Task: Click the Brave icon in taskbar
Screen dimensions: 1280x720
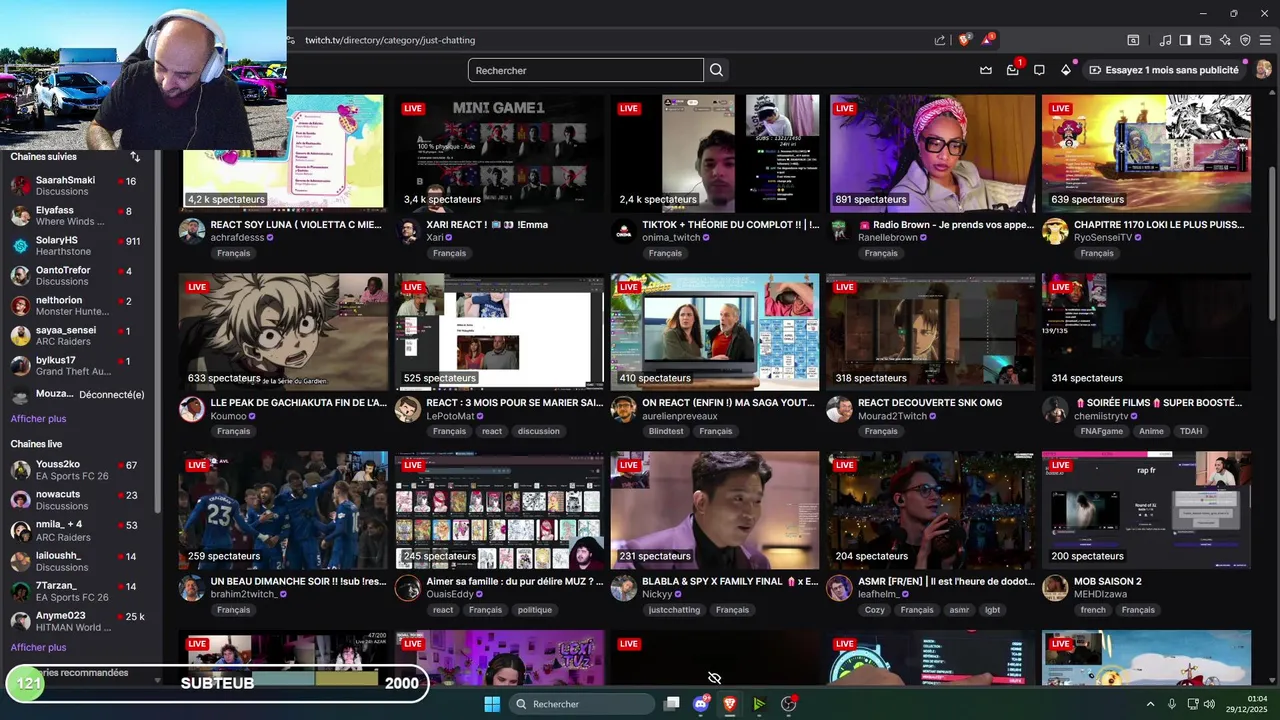Action: [x=730, y=704]
